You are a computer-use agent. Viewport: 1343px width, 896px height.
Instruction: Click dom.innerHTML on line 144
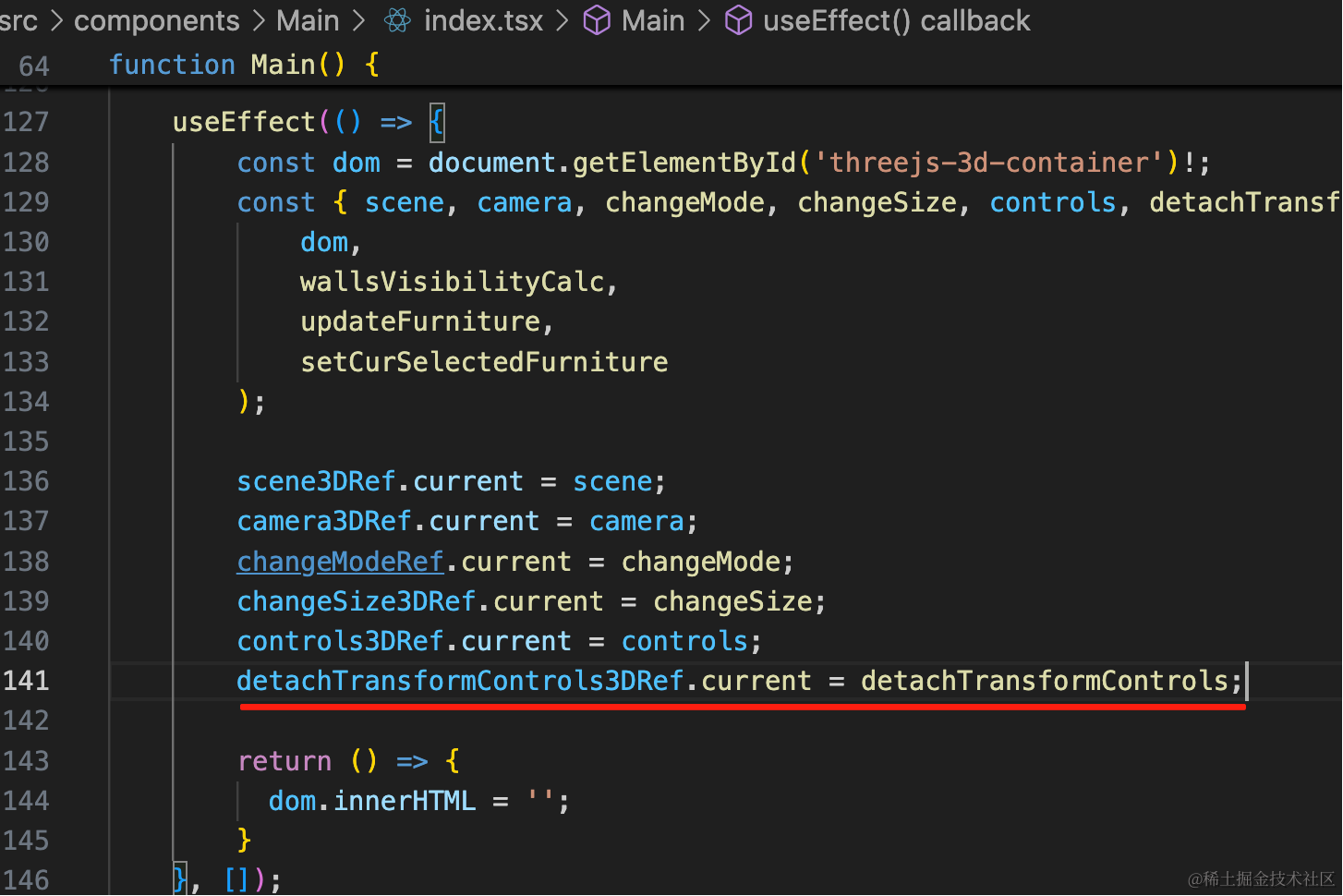click(372, 801)
